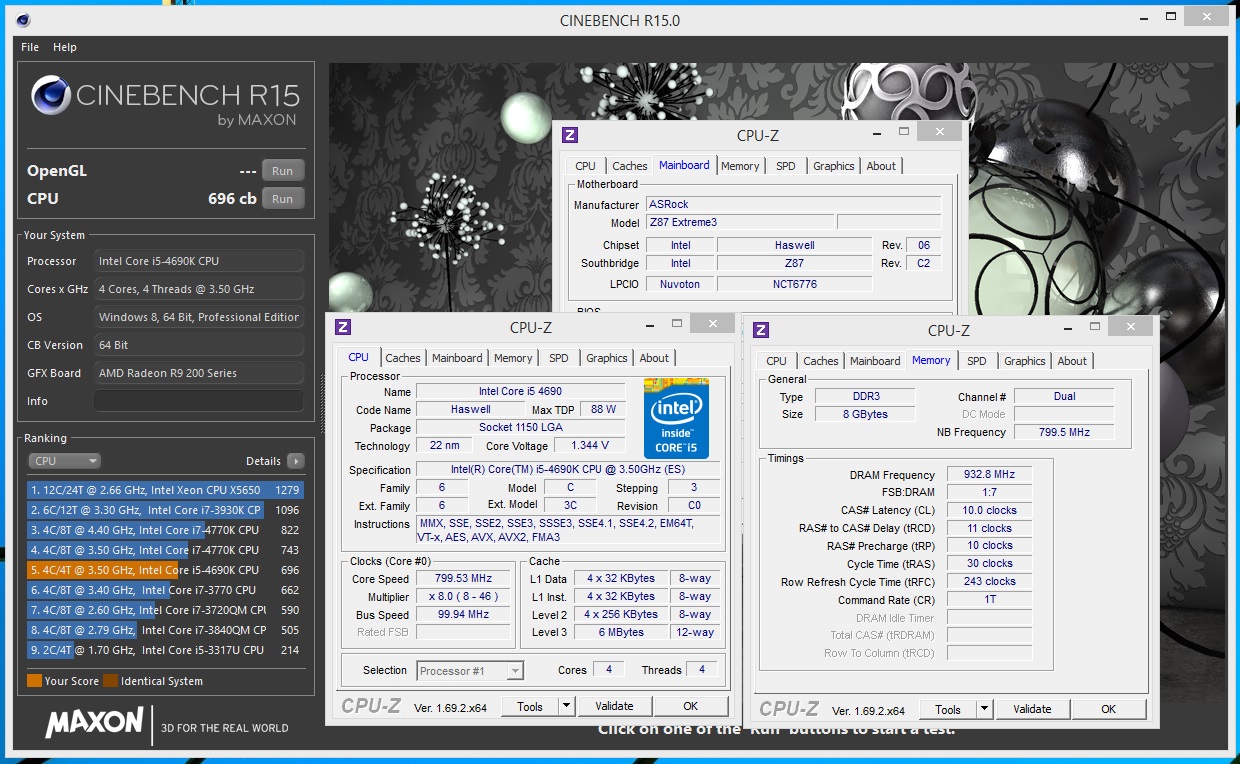Click OK button in CPU window
This screenshot has width=1240, height=764.
pyautogui.click(x=690, y=706)
